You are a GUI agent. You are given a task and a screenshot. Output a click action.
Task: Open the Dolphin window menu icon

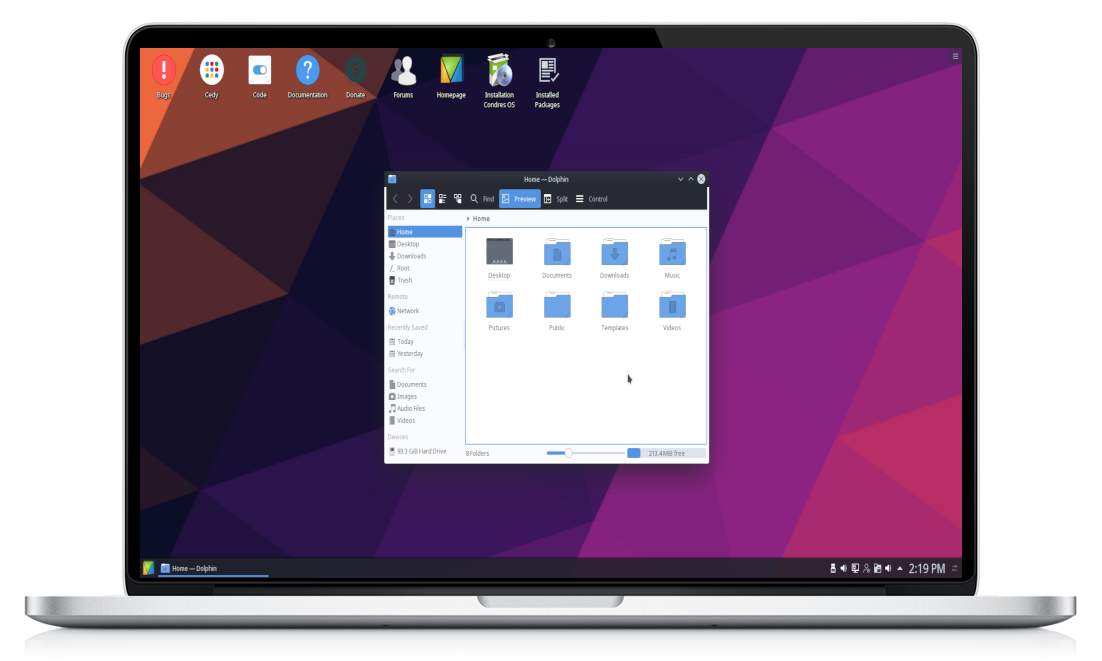tap(392, 179)
